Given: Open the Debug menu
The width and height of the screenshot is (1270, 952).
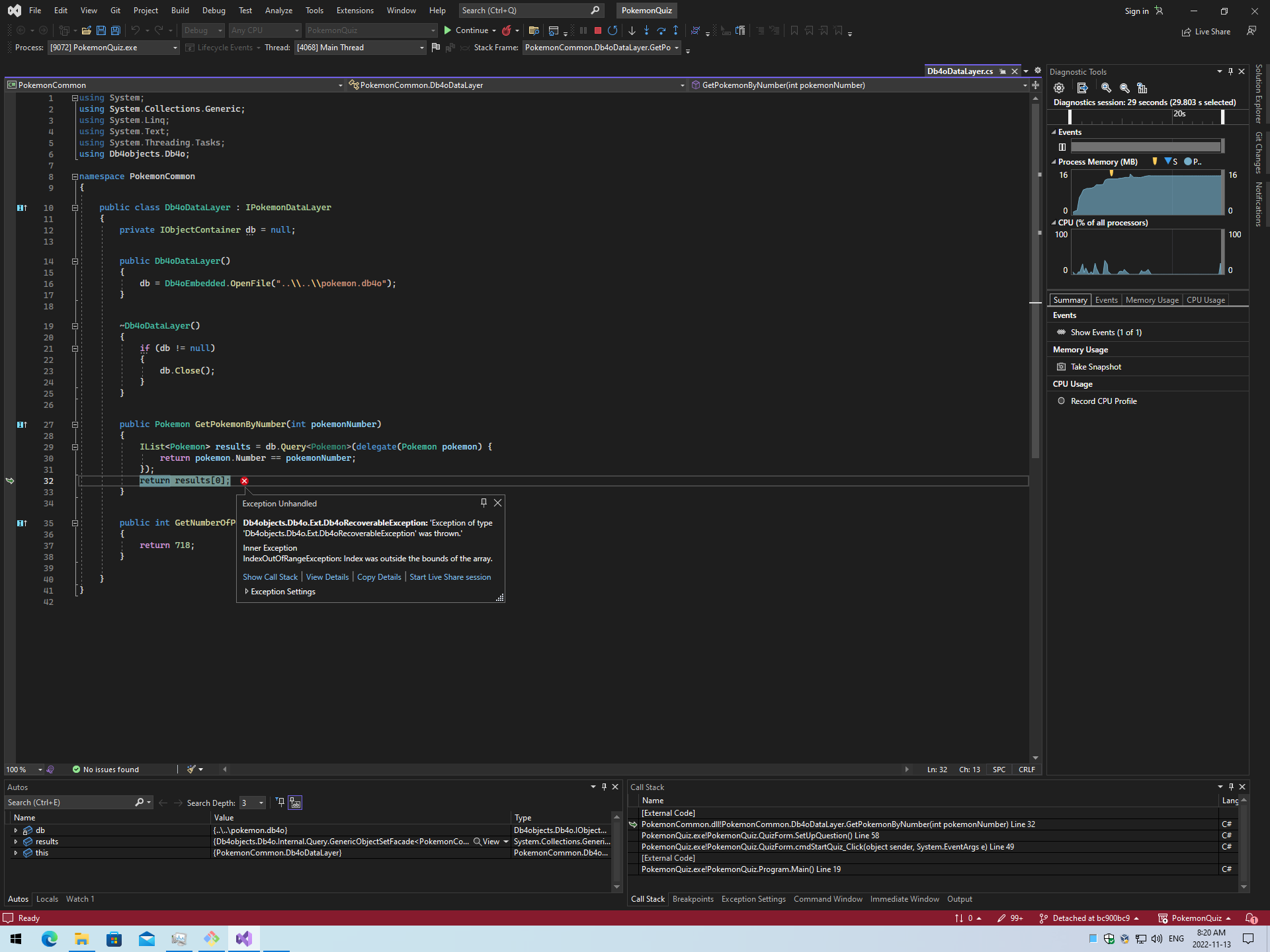Looking at the screenshot, I should (214, 11).
